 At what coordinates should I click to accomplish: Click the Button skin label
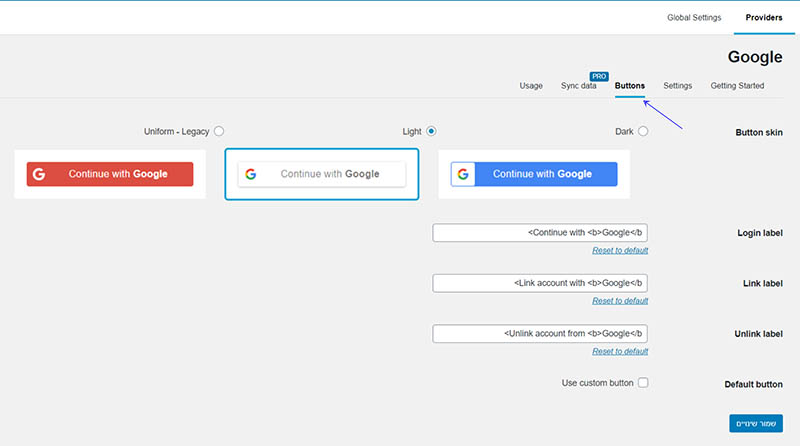click(x=759, y=133)
